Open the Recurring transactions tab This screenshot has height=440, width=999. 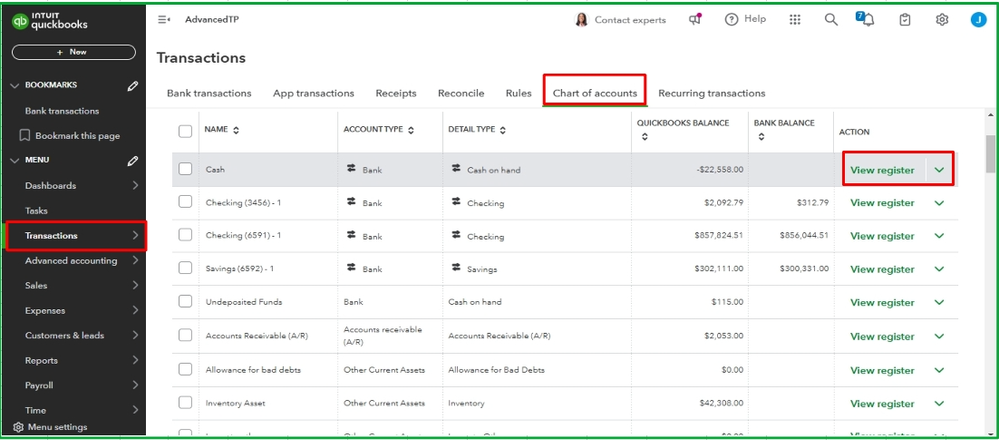(711, 93)
